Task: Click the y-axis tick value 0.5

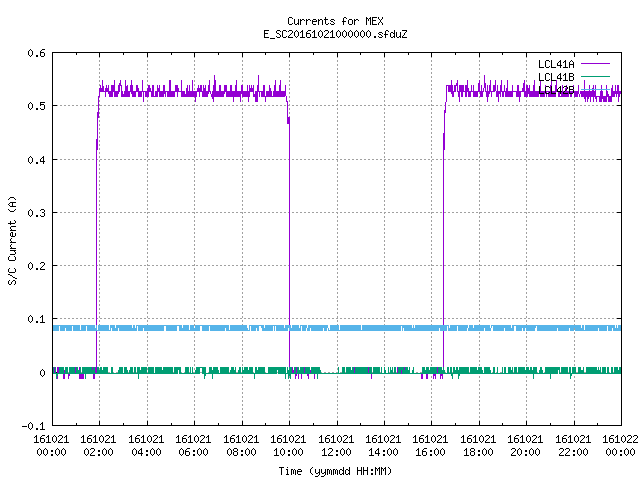Action: (36, 106)
